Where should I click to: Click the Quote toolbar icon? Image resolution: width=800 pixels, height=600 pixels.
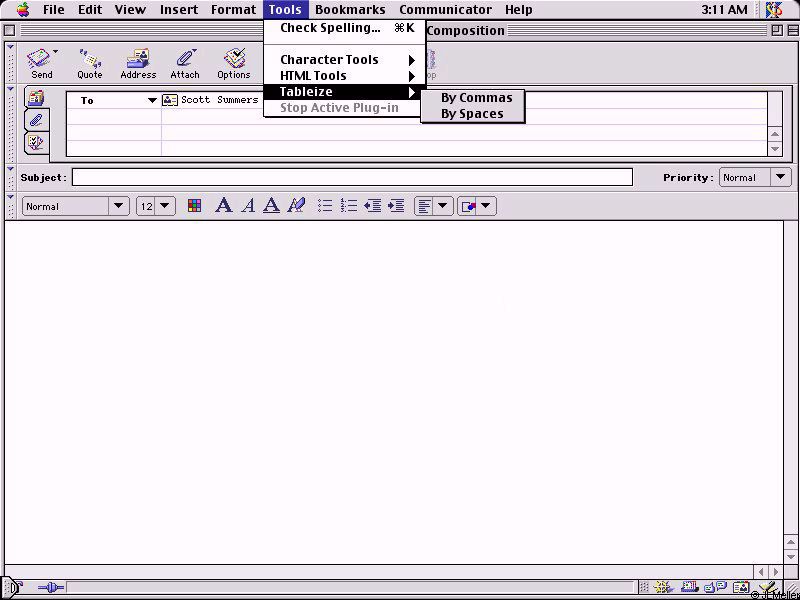point(90,63)
